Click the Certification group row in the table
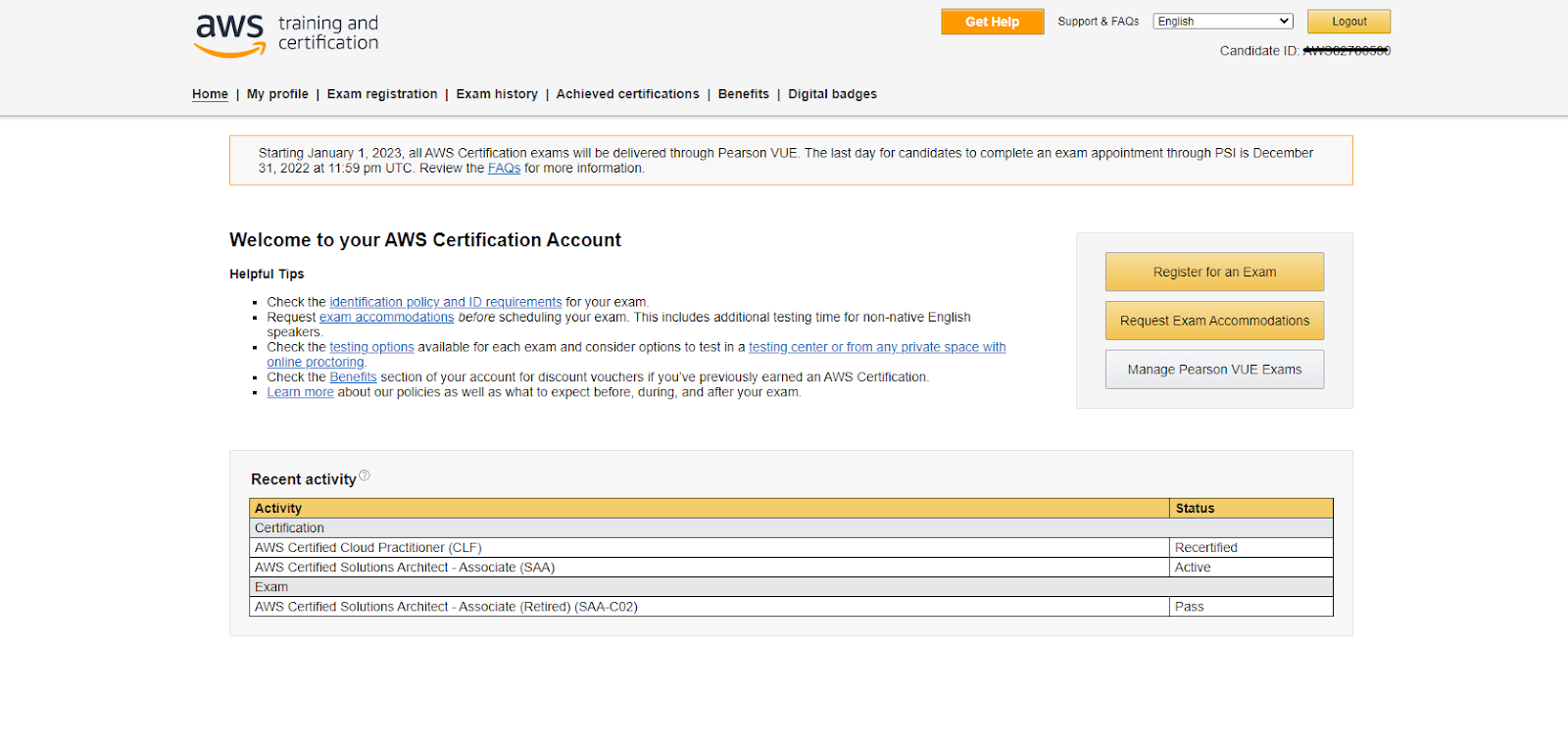This screenshot has height=748, width=1568. (x=791, y=528)
